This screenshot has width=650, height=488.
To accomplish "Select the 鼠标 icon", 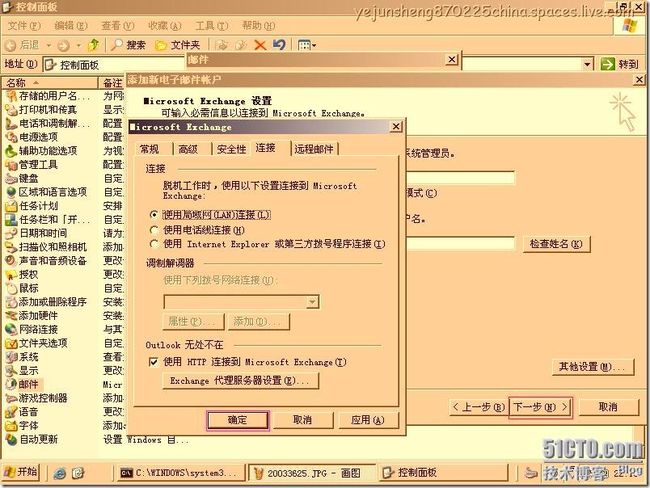I will 11,288.
